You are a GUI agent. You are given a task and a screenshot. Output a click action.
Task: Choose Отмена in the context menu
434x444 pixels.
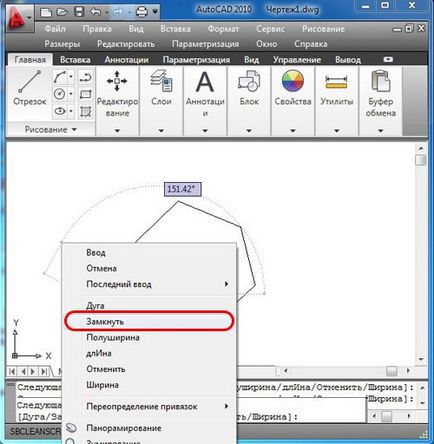click(149, 268)
